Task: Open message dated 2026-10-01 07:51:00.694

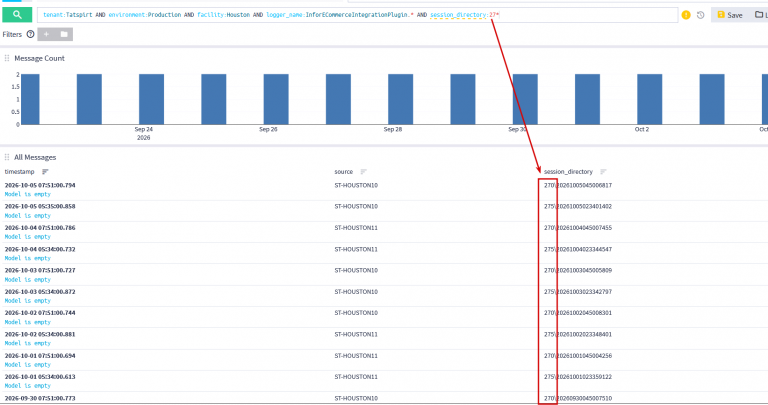Action: pyautogui.click(x=40, y=356)
